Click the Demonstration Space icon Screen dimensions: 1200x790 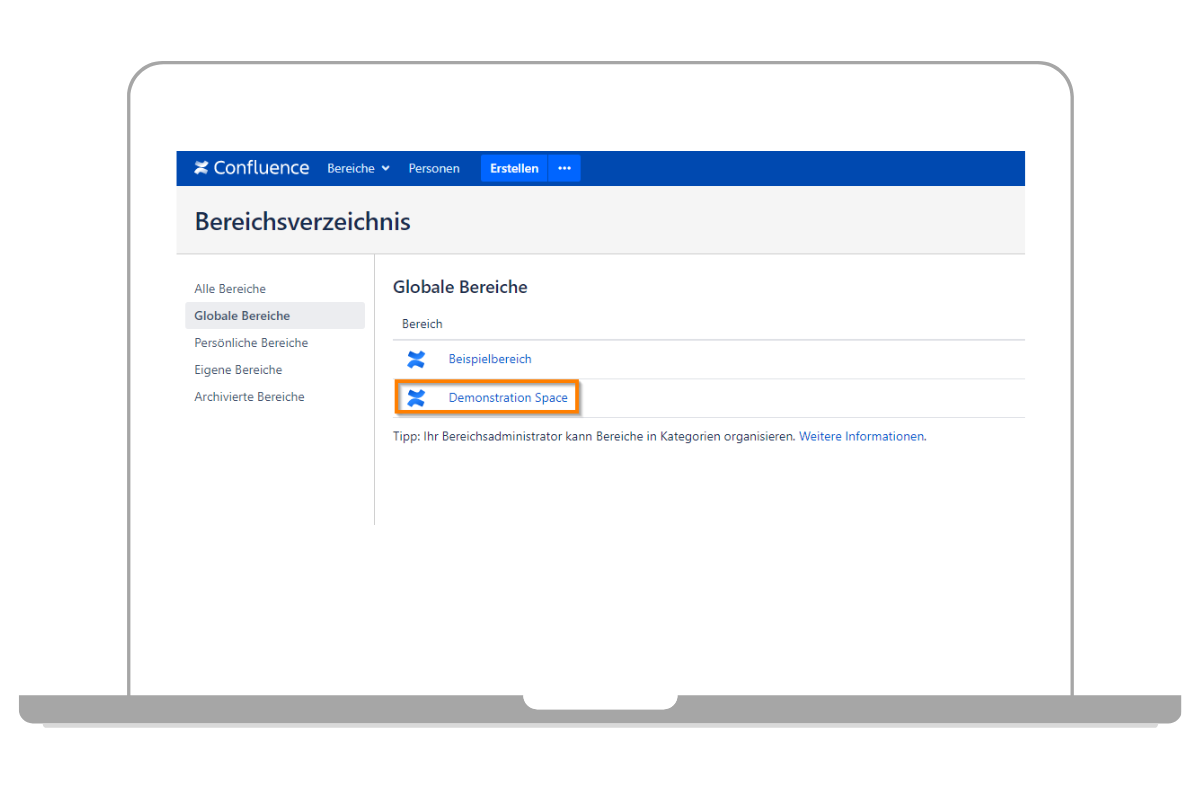(416, 398)
